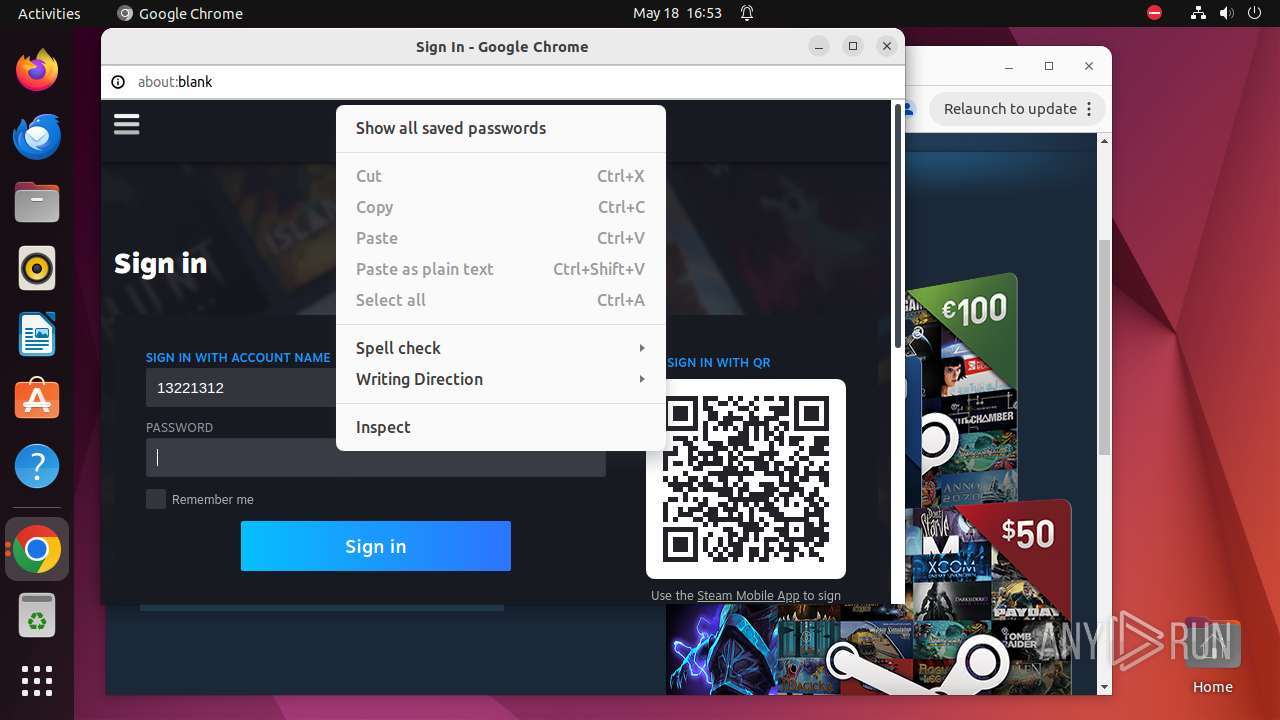The height and width of the screenshot is (720, 1280).
Task: Click the notification bell in top bar
Action: click(x=746, y=13)
